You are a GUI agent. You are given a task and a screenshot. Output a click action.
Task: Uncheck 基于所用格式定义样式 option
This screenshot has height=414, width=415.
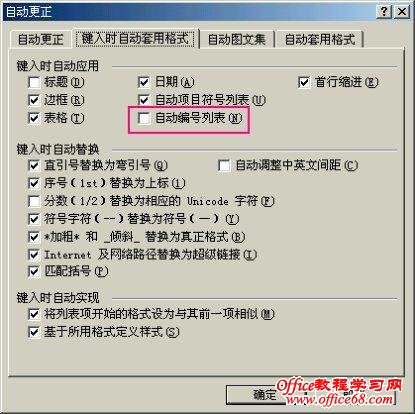point(34,332)
